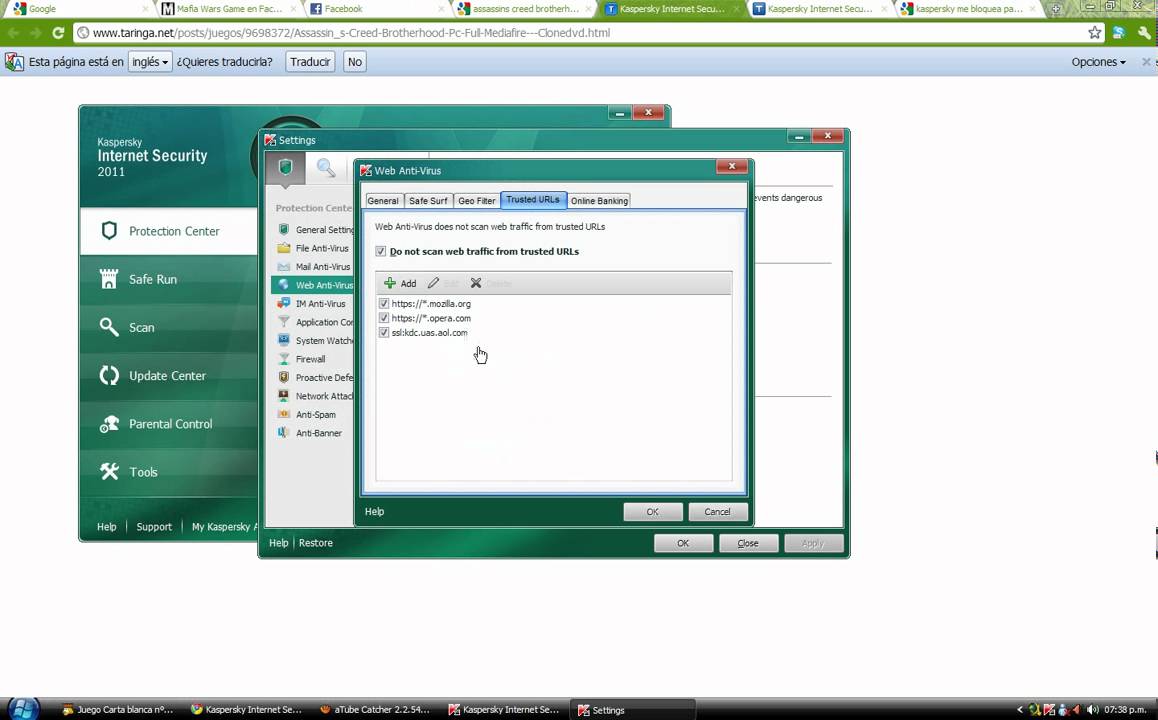Viewport: 1158px width, 720px height.
Task: Click volume icon in system tray
Action: 1092,710
